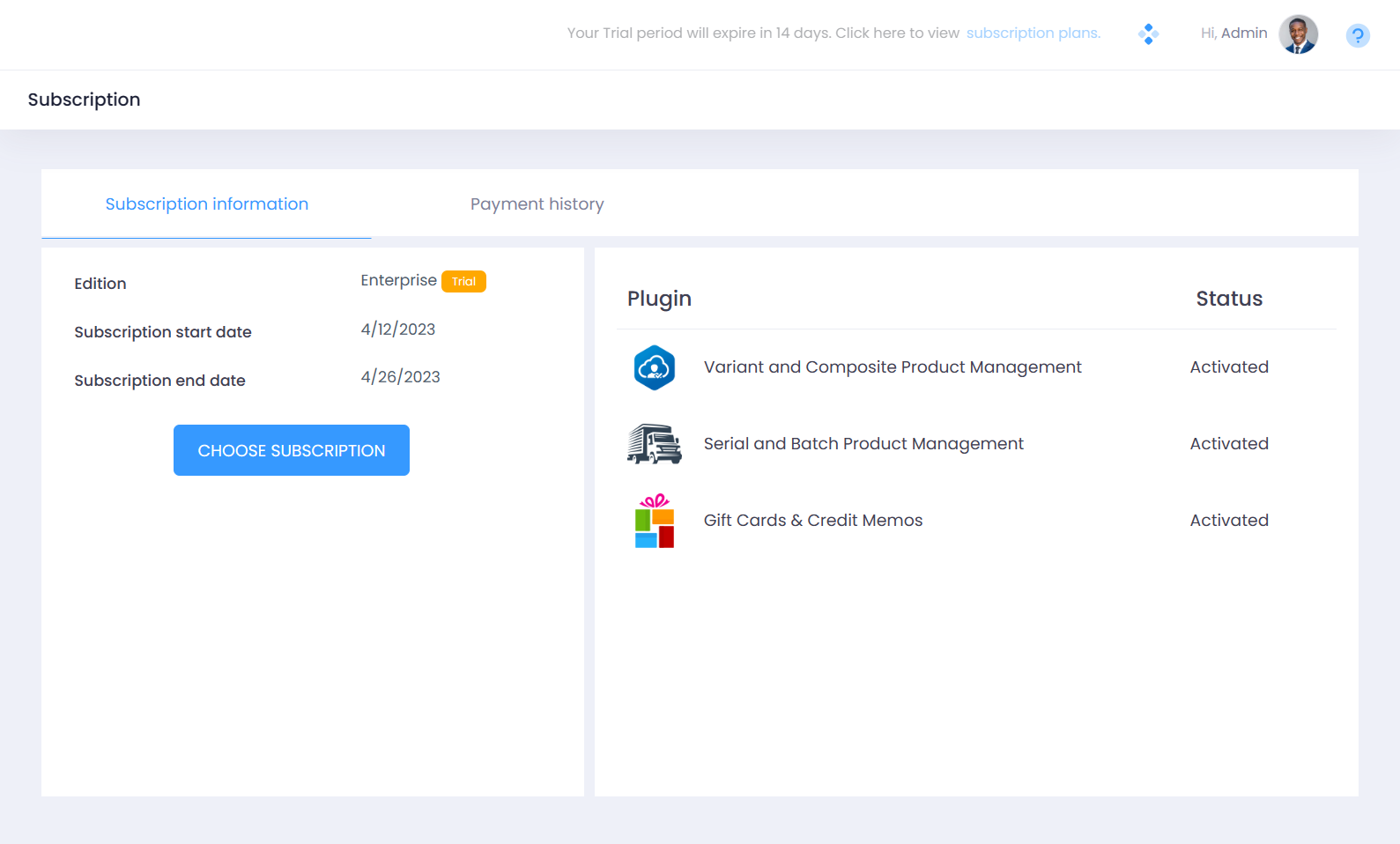Click the subscription end date 4/26/2023
The image size is (1400, 844).
(400, 377)
